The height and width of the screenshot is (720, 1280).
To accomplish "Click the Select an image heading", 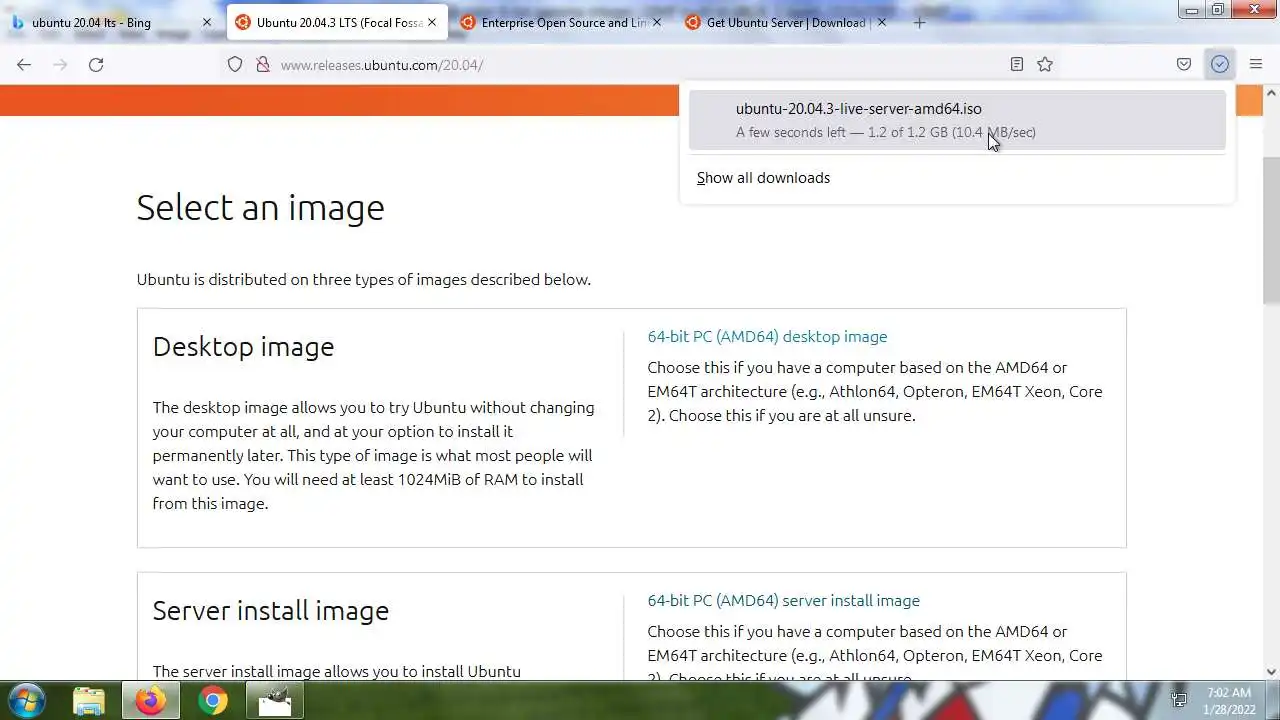I will tap(260, 208).
